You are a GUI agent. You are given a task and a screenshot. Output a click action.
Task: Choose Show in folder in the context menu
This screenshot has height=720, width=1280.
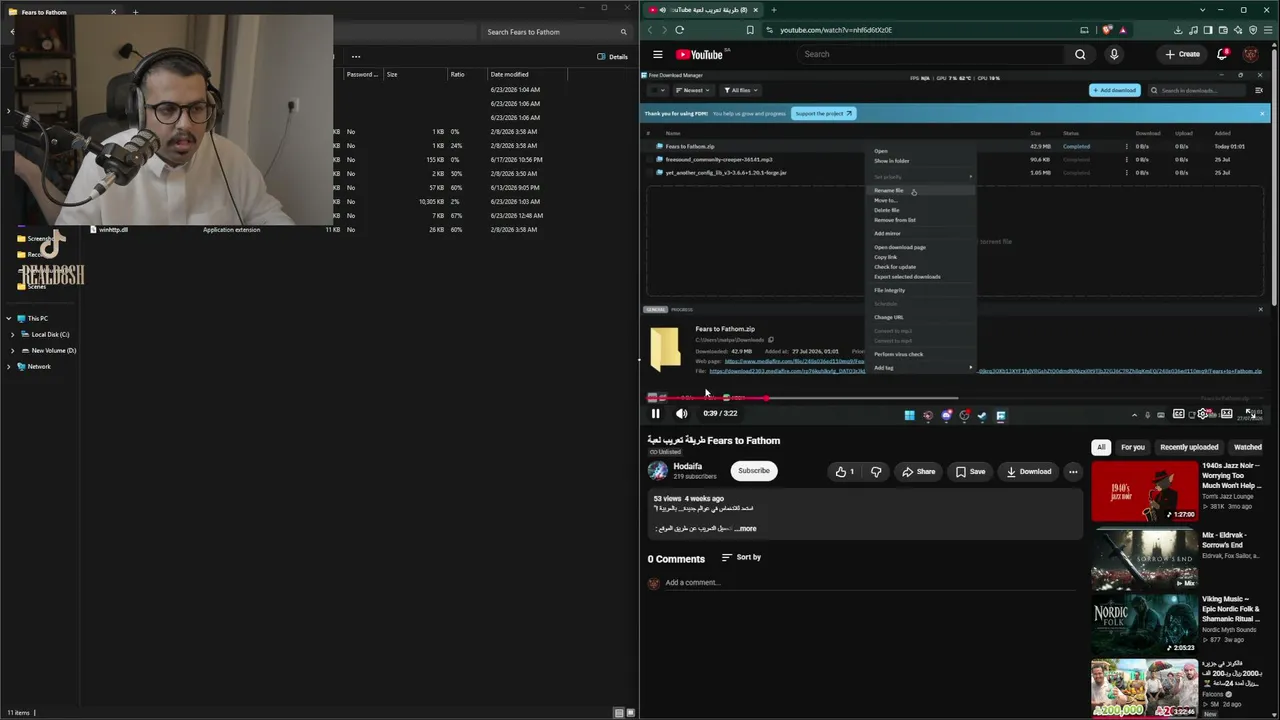(x=892, y=161)
